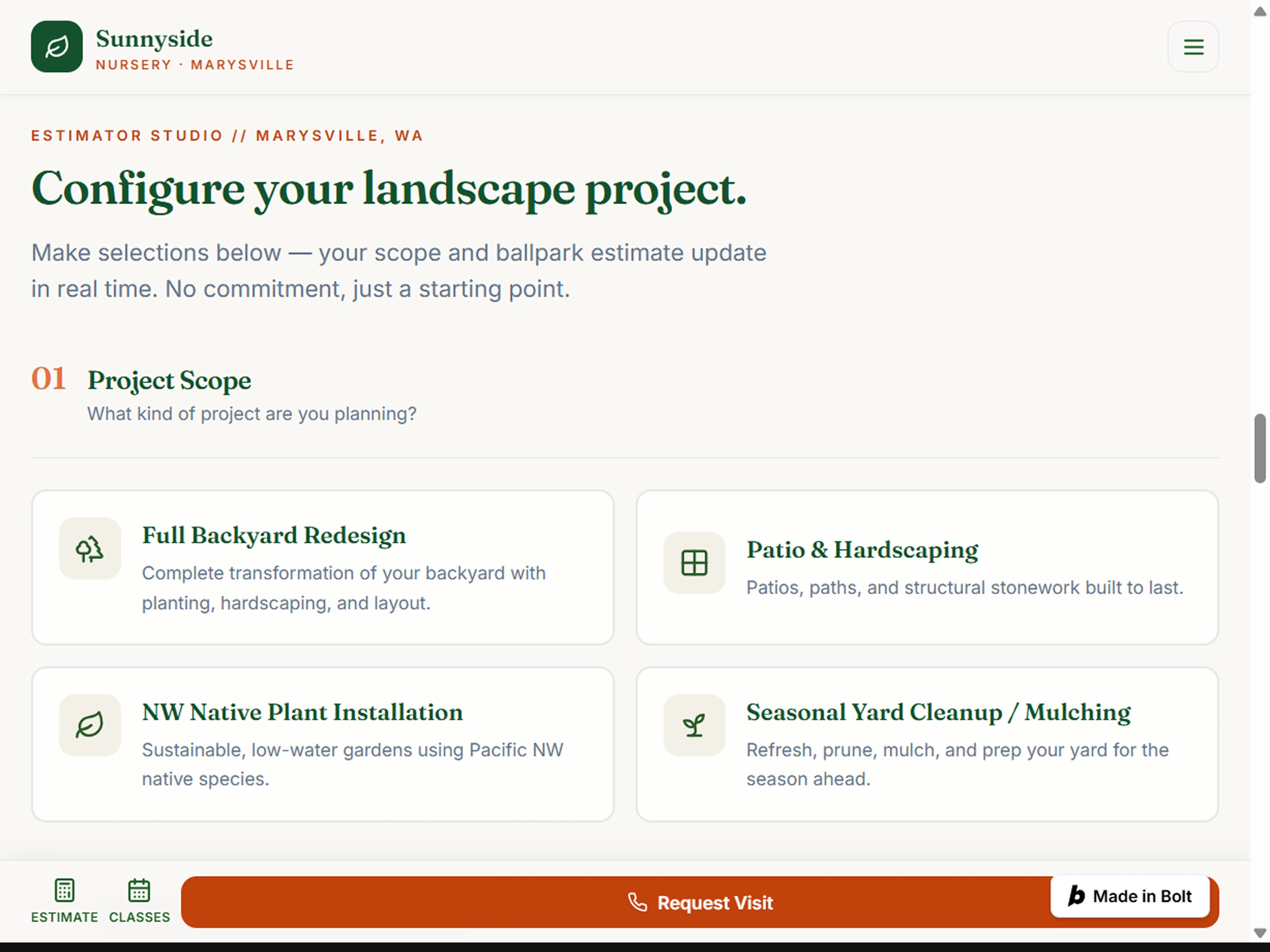
Task: Click "Complete transformation of your backyard" description
Action: (343, 588)
